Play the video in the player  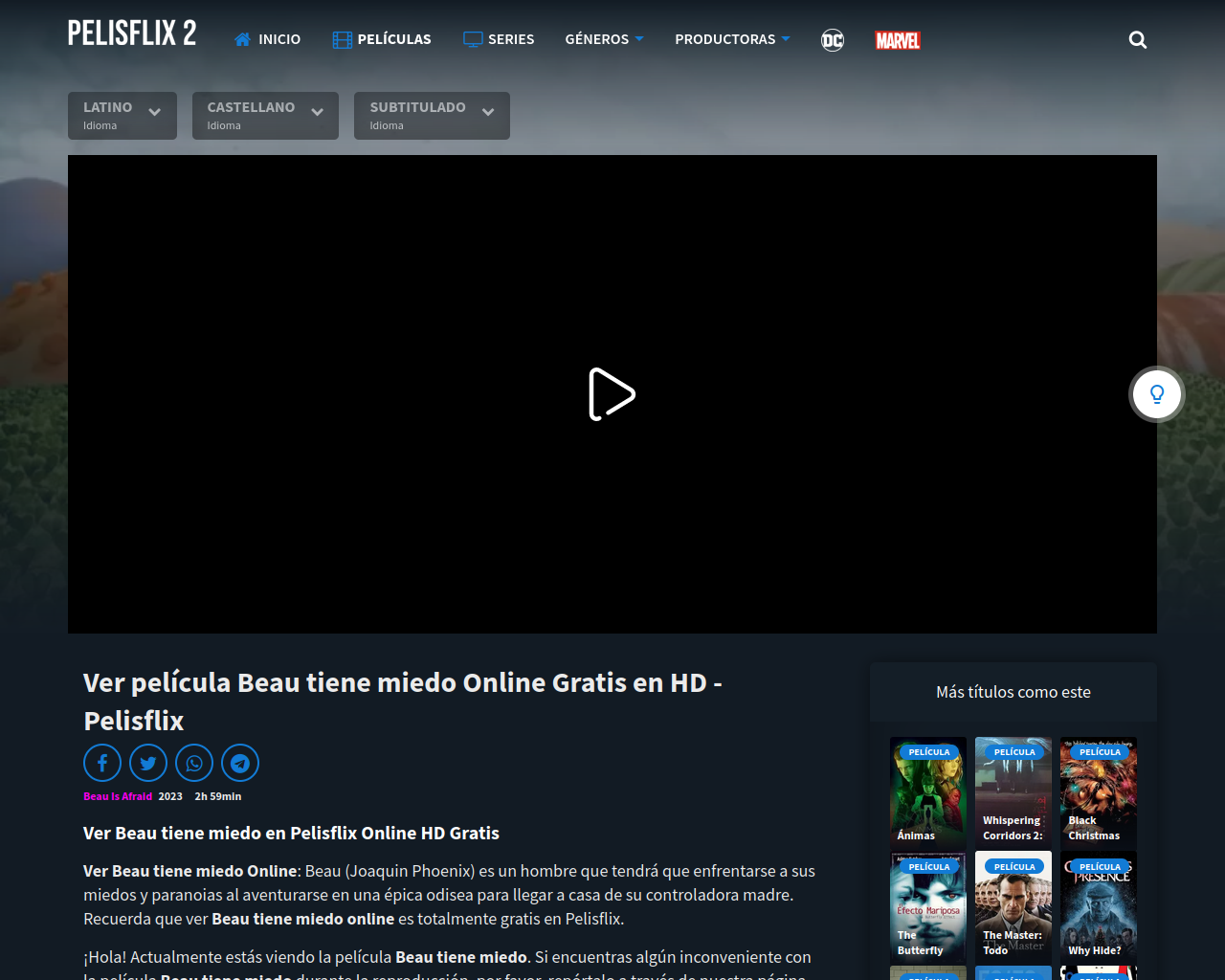coord(612,394)
